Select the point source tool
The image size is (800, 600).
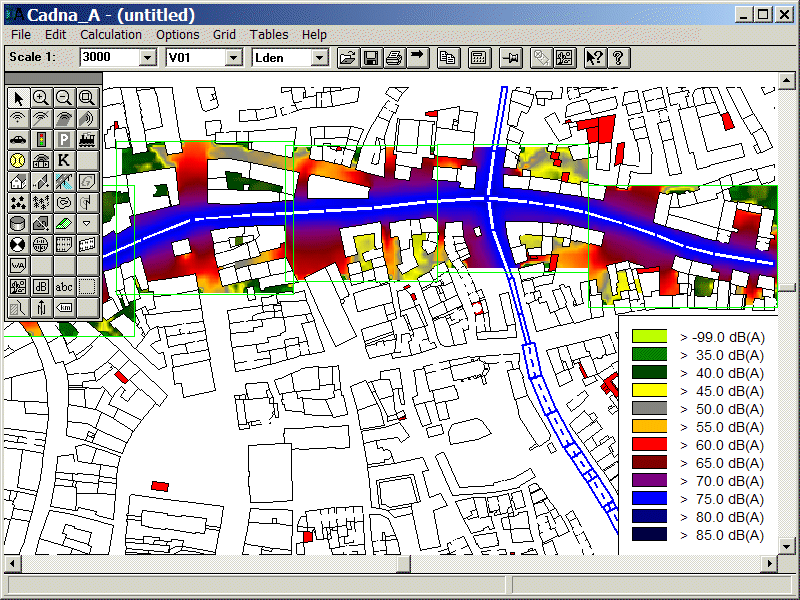(x=18, y=118)
